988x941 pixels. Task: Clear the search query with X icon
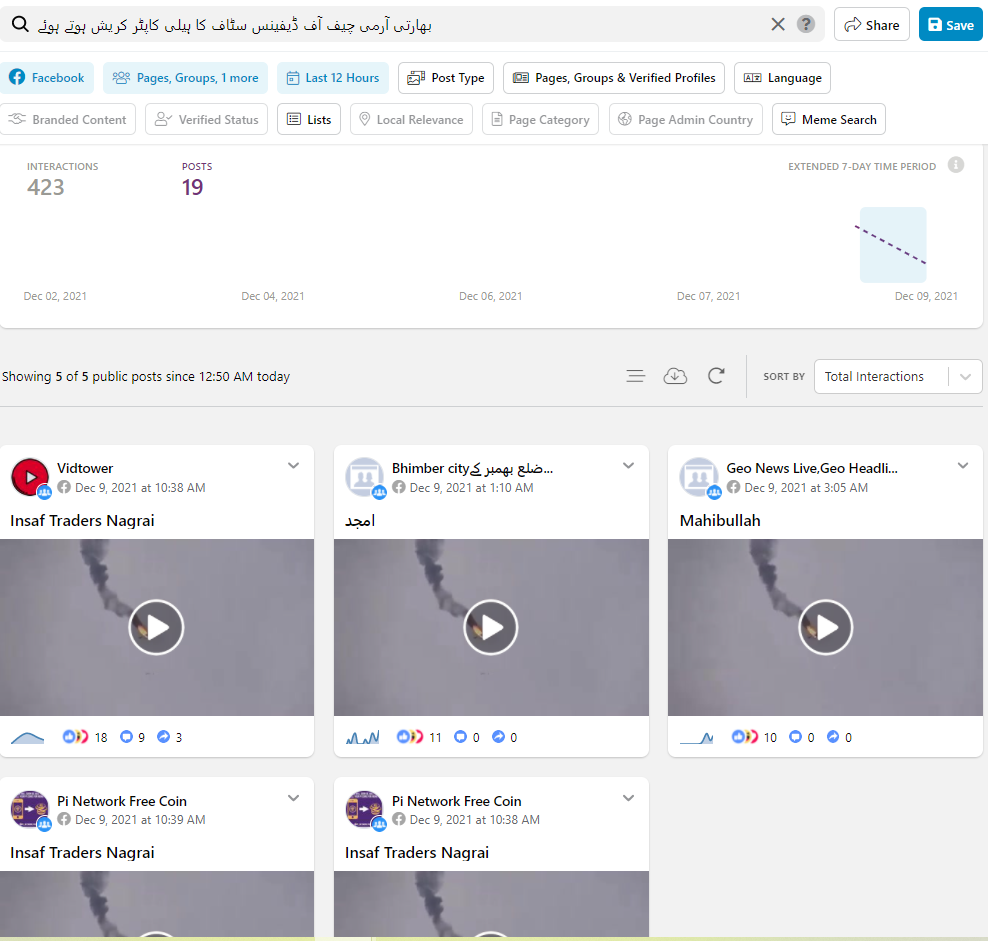pyautogui.click(x=778, y=24)
